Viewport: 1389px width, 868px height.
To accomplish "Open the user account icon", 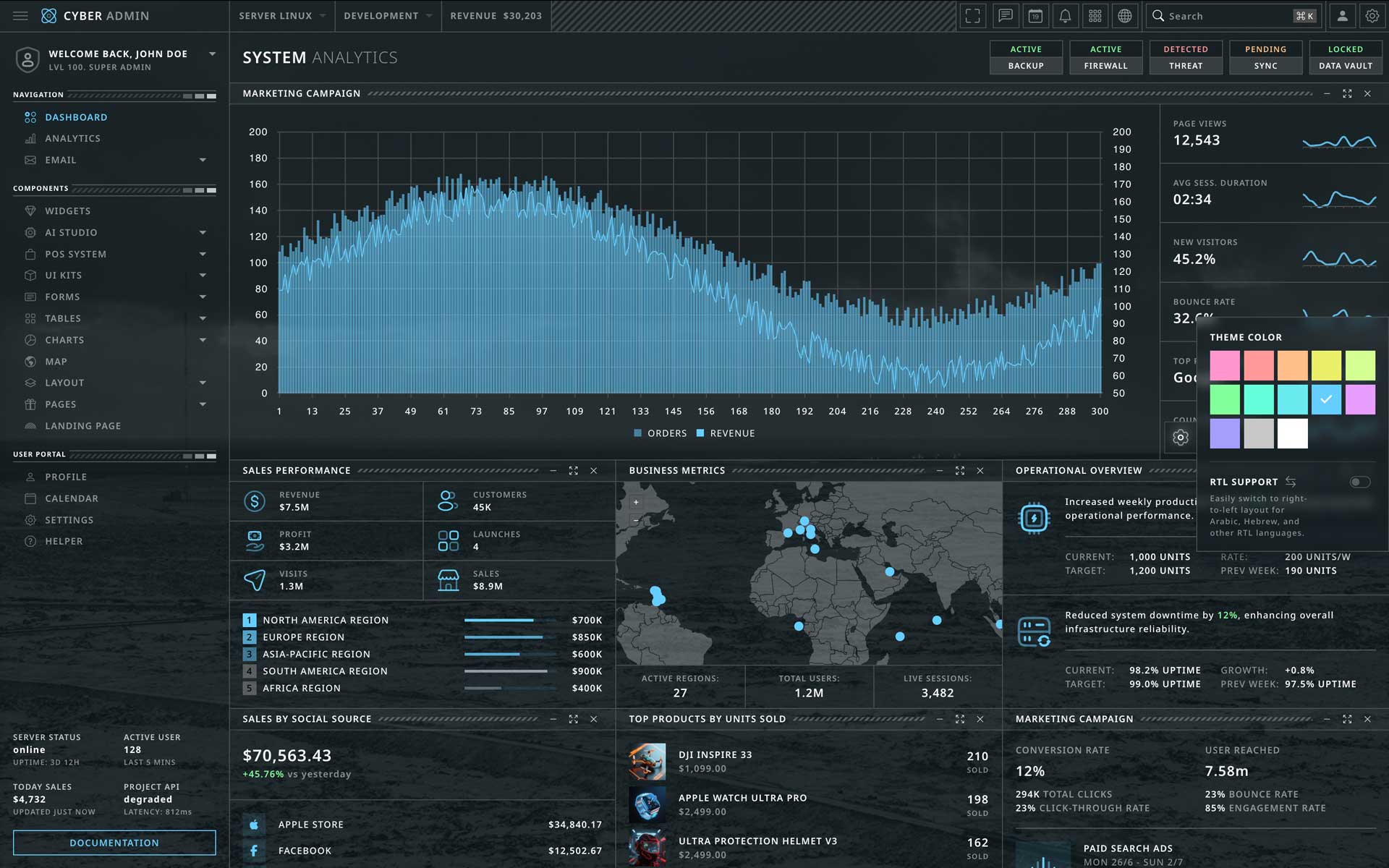I will point(1342,16).
